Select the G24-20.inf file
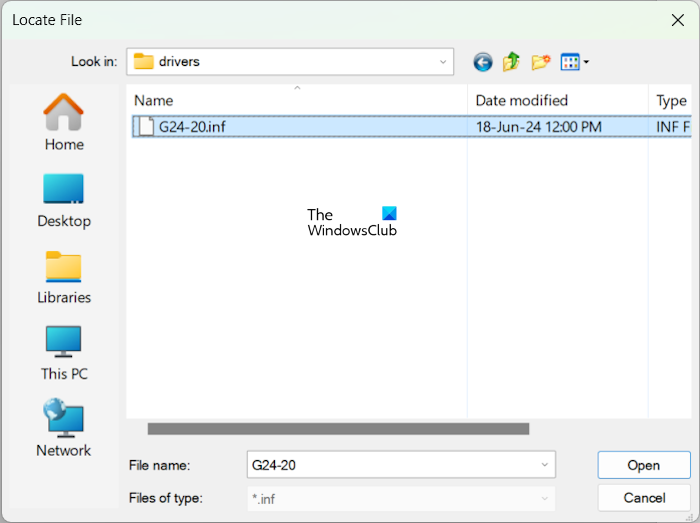 tap(412, 127)
